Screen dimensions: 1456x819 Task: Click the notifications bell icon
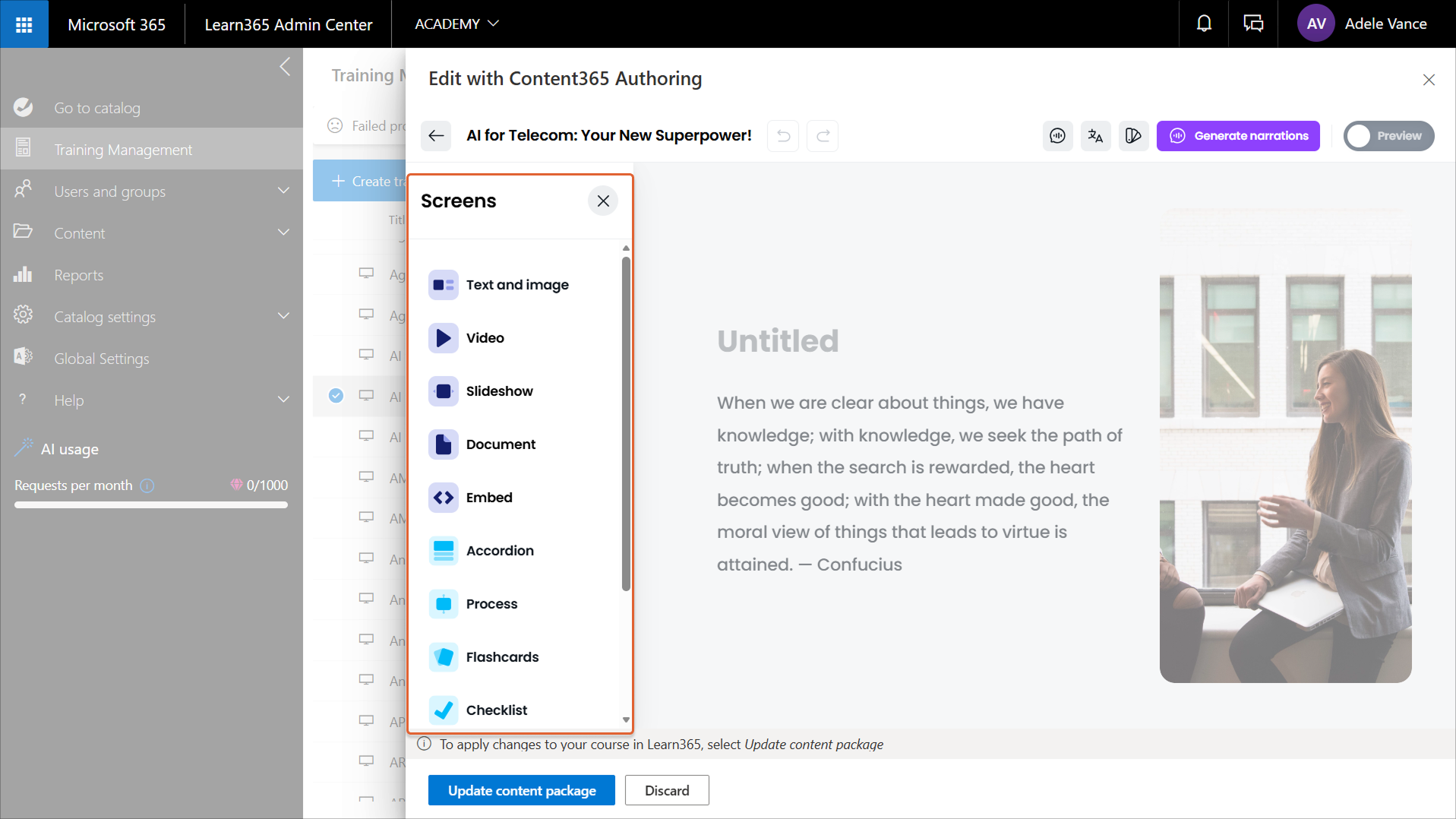point(1204,24)
